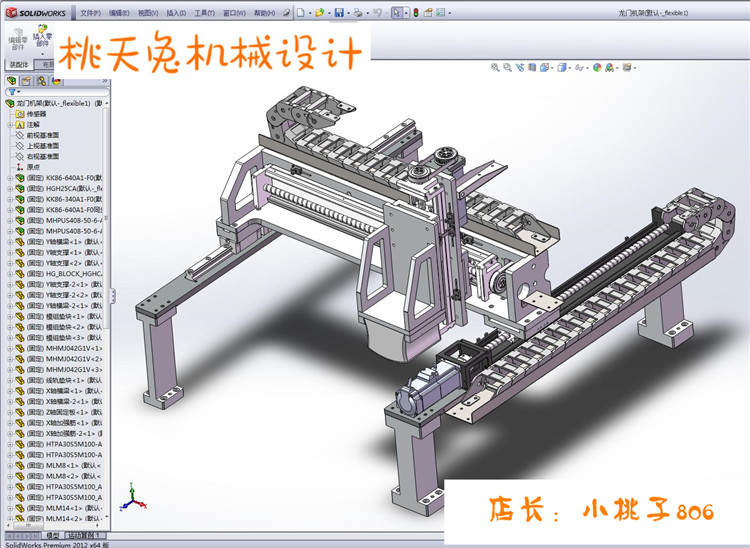Open the 文件(F) menu
750x548 pixels.
pos(90,13)
